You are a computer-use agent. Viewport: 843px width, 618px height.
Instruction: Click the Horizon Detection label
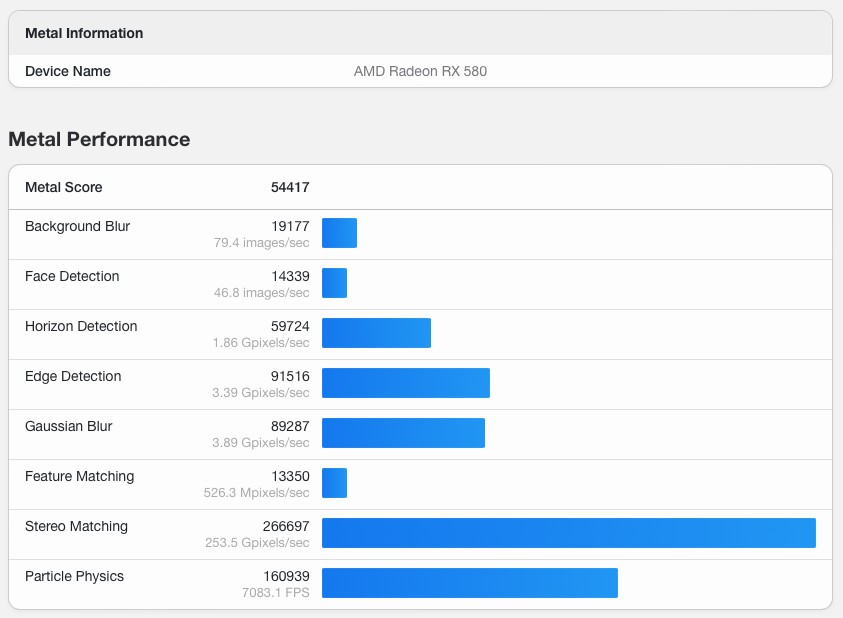coord(81,326)
